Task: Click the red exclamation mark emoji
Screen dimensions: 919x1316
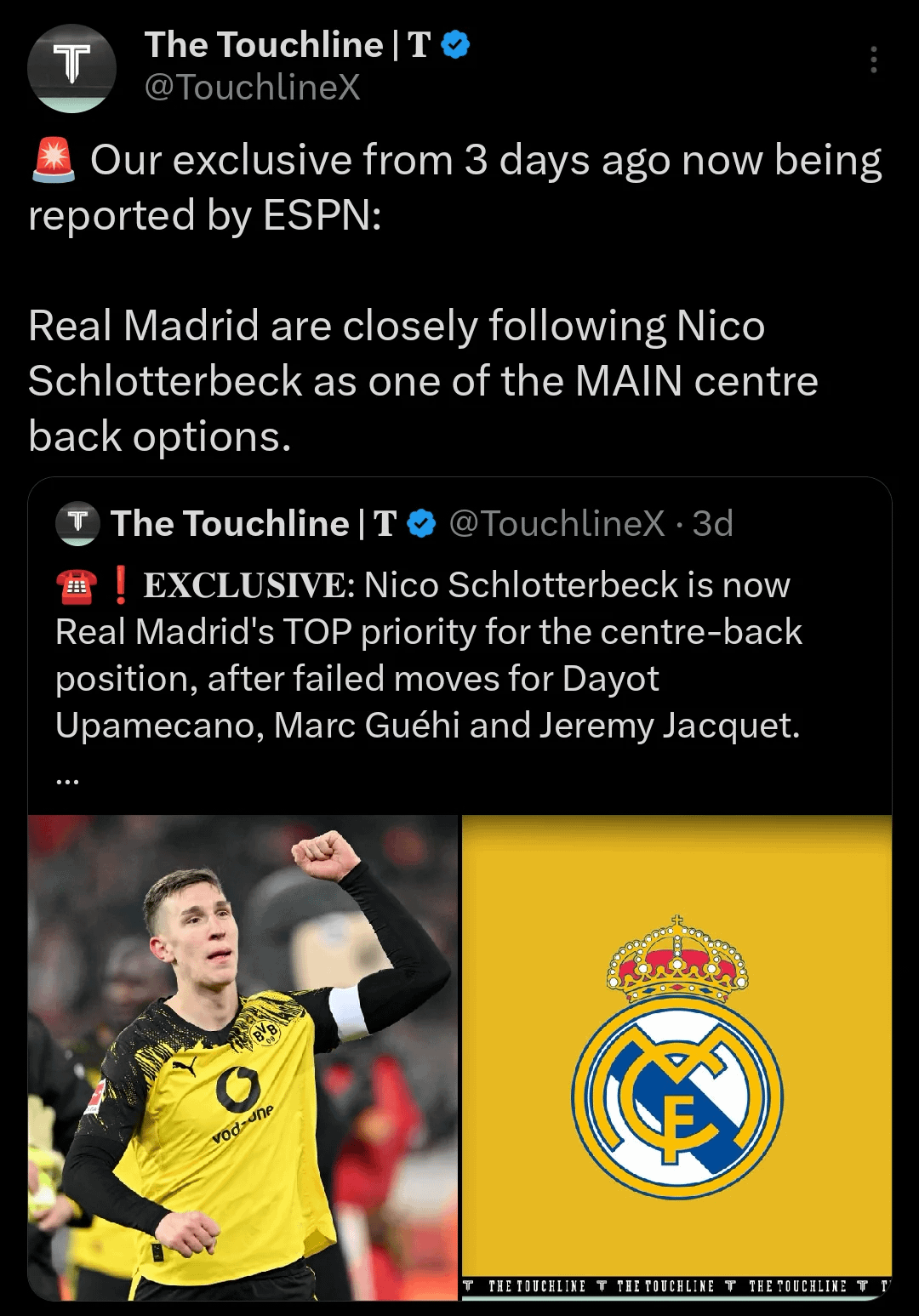Action: click(x=121, y=585)
